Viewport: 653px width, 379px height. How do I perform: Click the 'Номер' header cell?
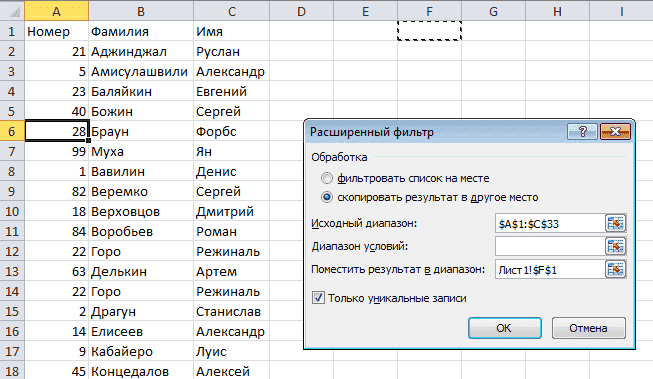point(57,31)
